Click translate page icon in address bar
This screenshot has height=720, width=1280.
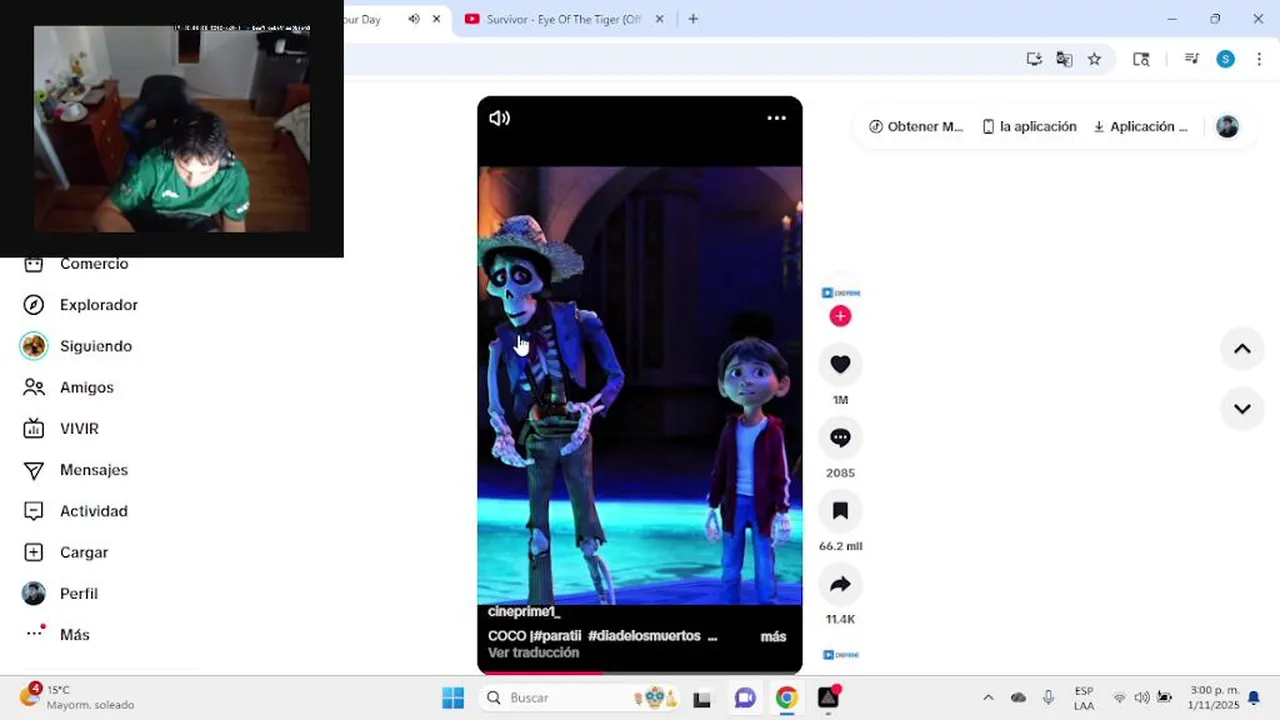1064,59
